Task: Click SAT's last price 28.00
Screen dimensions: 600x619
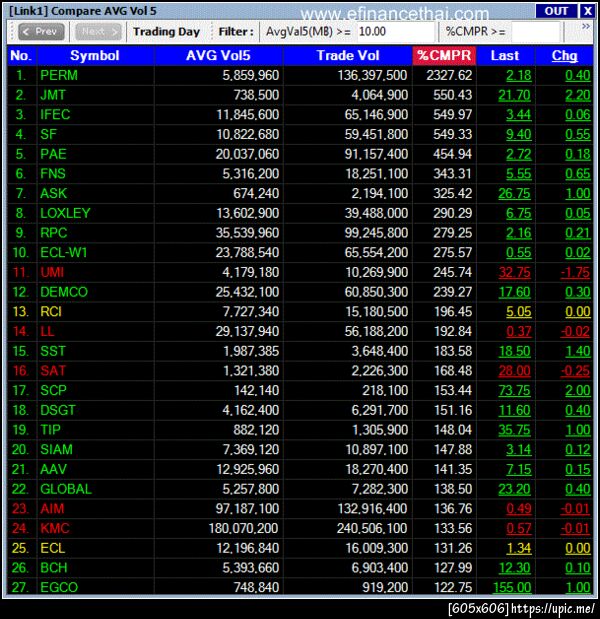Action: click(515, 371)
